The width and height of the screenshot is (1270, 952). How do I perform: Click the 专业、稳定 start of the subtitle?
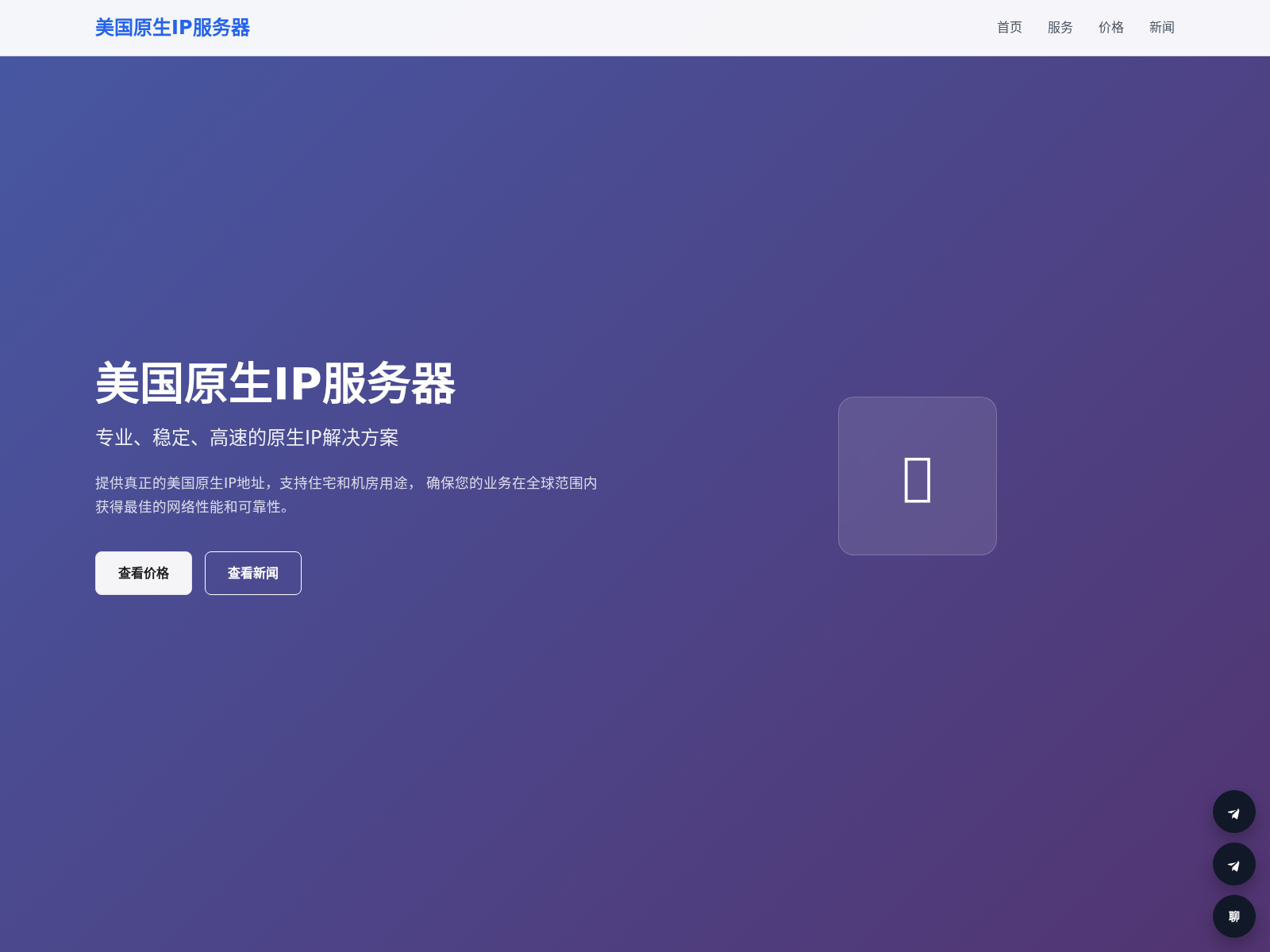point(143,438)
